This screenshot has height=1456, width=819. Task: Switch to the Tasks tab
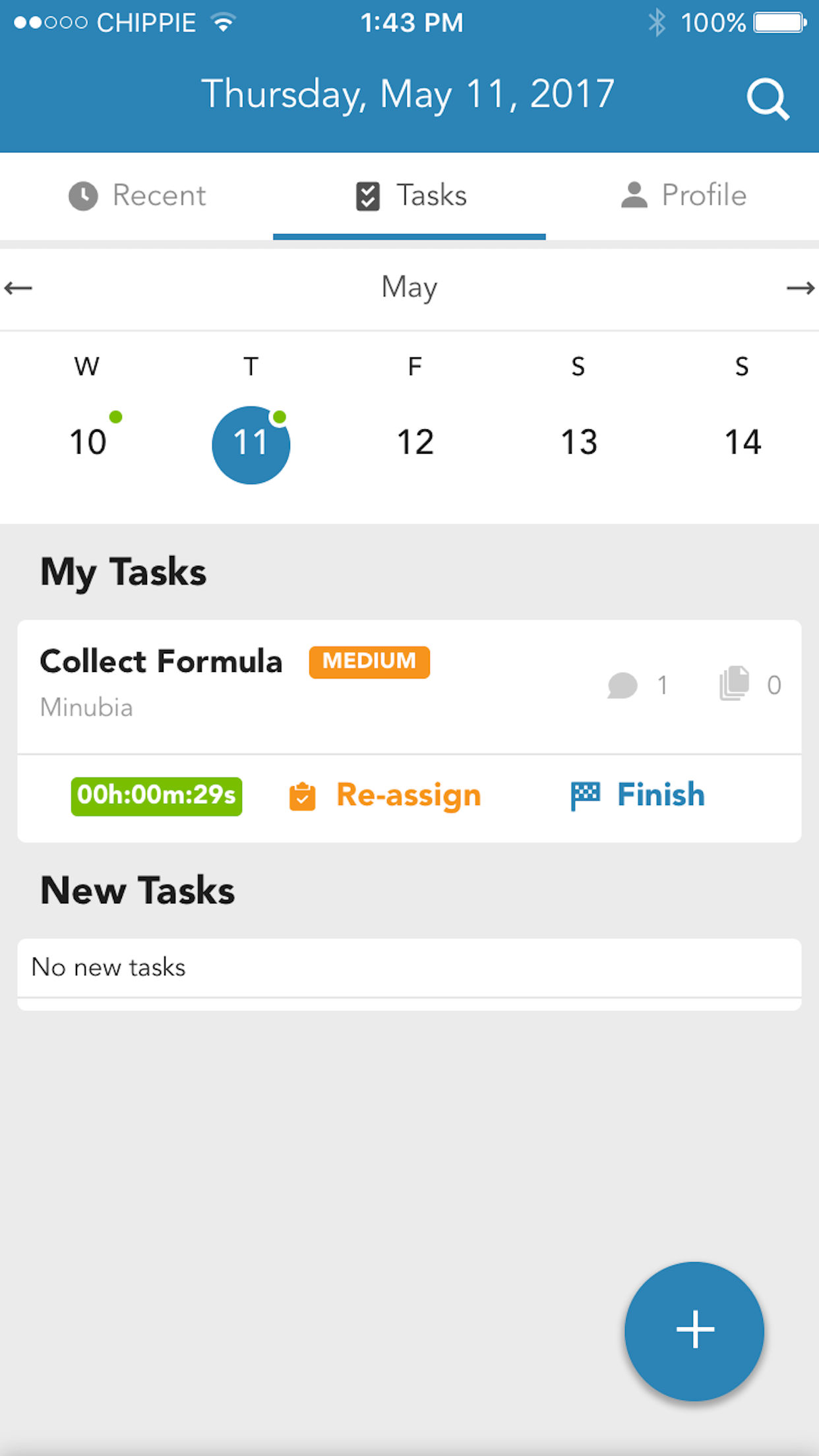(x=409, y=196)
